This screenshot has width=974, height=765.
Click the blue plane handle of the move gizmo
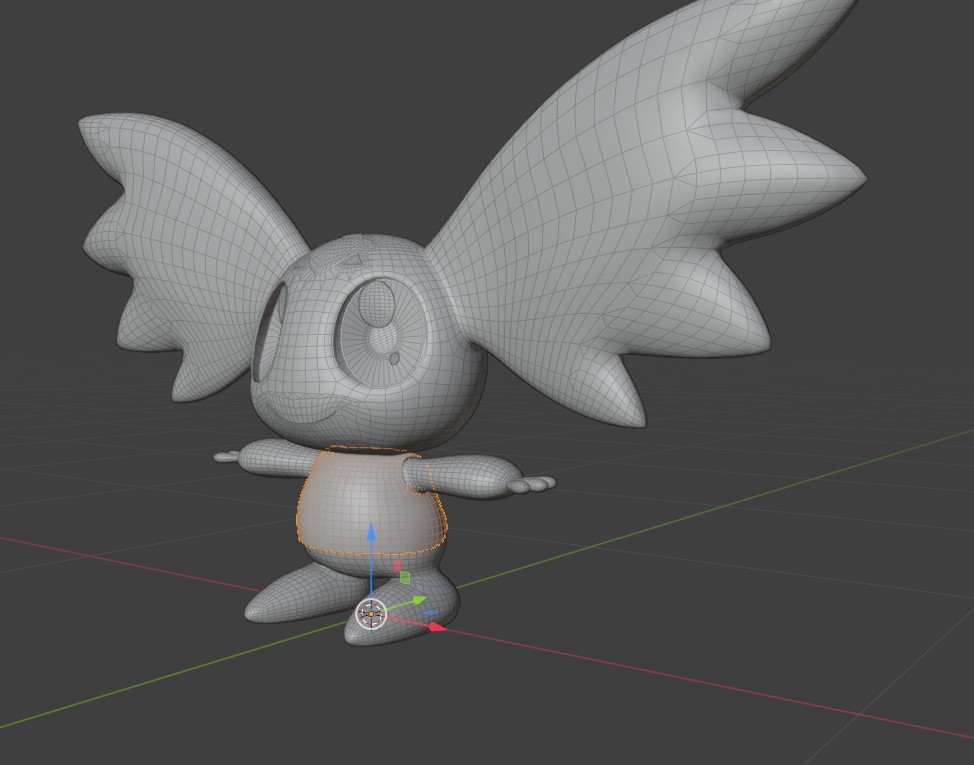[430, 613]
